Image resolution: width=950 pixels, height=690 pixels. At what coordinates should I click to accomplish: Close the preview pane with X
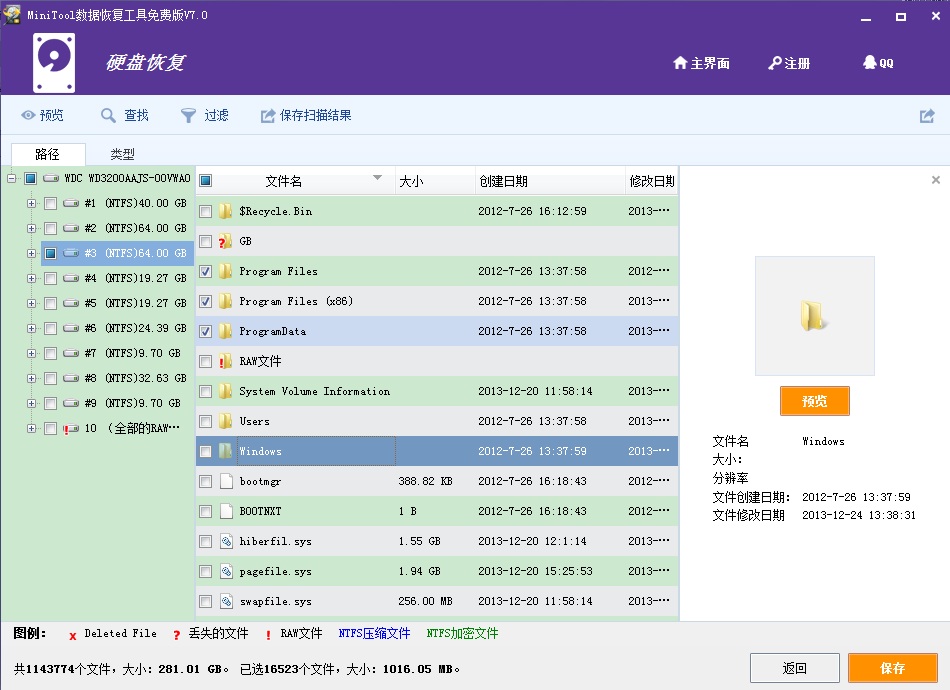pyautogui.click(x=935, y=180)
